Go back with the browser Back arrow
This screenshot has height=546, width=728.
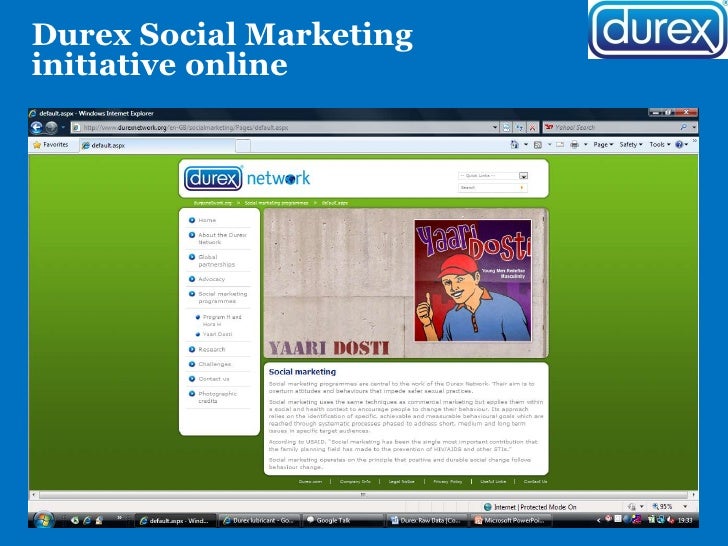click(x=37, y=127)
